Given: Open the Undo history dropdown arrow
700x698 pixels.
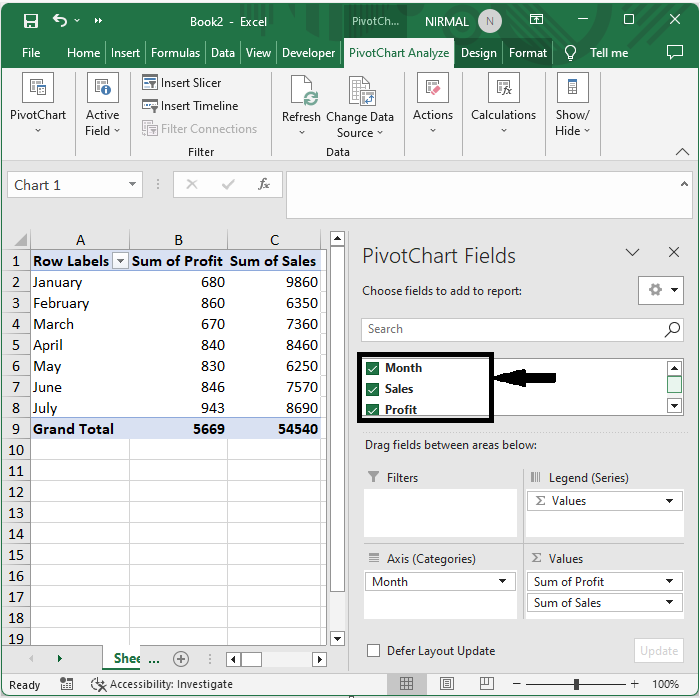Looking at the screenshot, I should (77, 21).
